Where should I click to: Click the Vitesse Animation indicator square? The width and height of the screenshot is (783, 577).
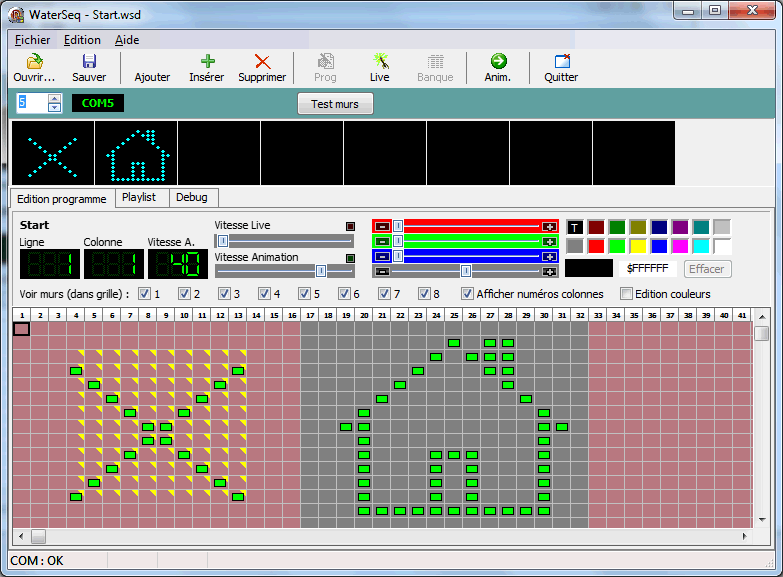click(x=351, y=258)
